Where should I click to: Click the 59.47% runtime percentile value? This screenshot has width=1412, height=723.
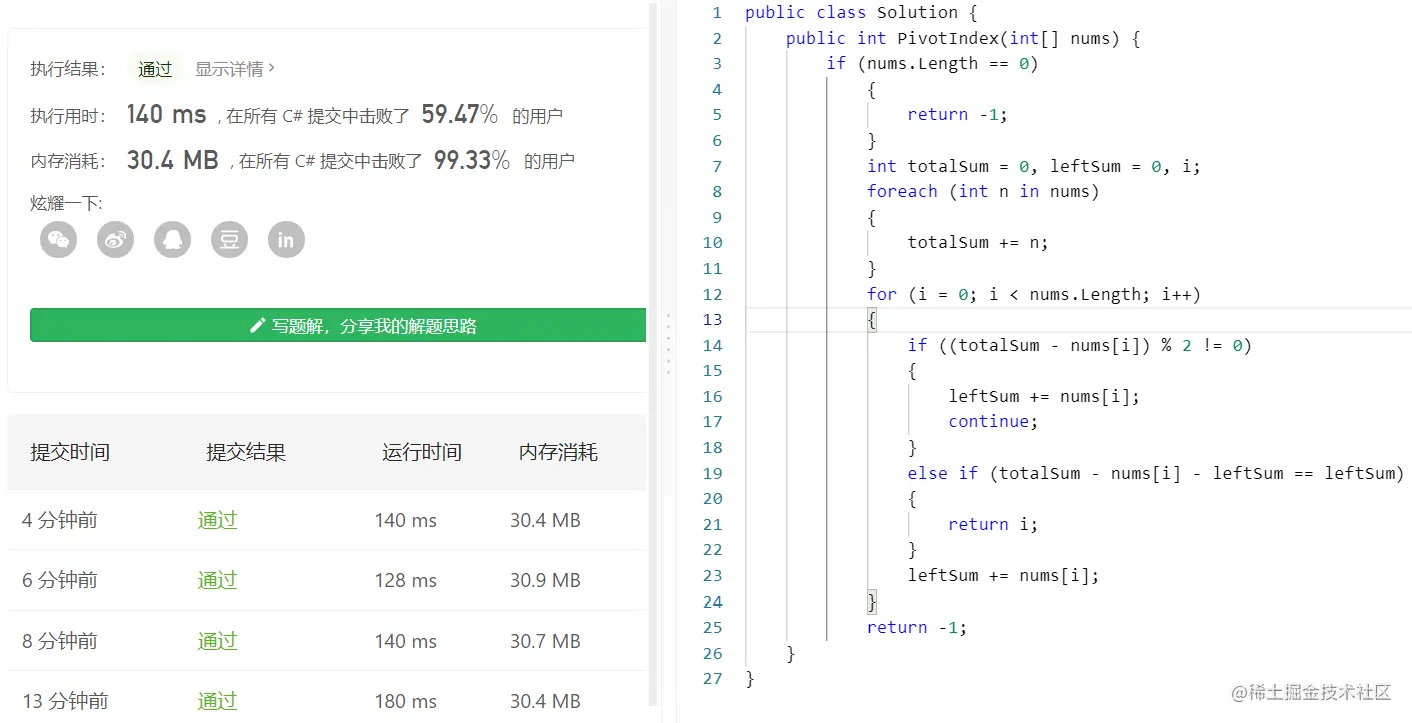(459, 114)
